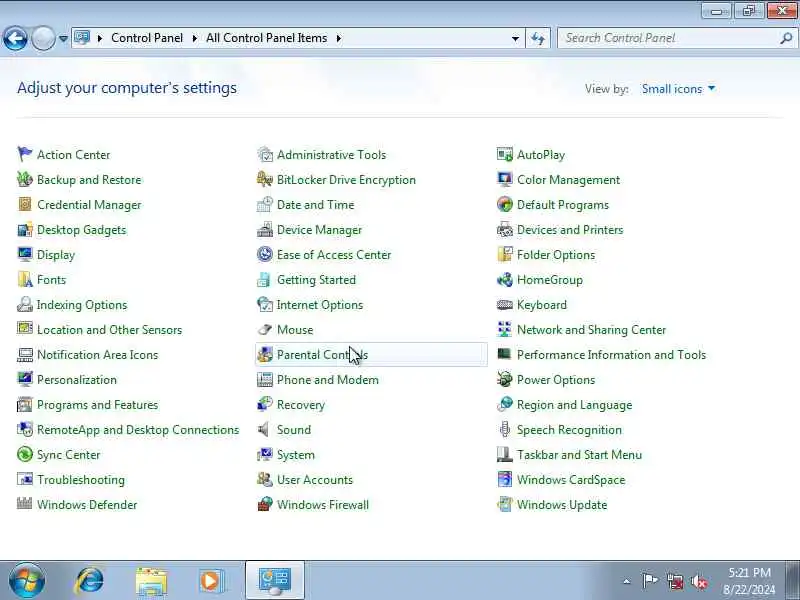The width and height of the screenshot is (800, 600).
Task: Show hidden tray icons arrow
Action: [x=627, y=581]
